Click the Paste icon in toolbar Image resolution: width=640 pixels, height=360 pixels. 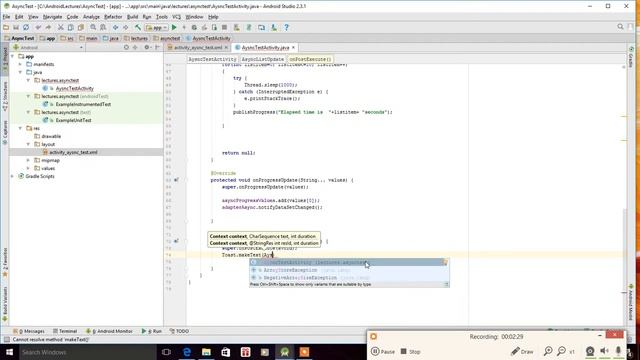click(x=81, y=27)
